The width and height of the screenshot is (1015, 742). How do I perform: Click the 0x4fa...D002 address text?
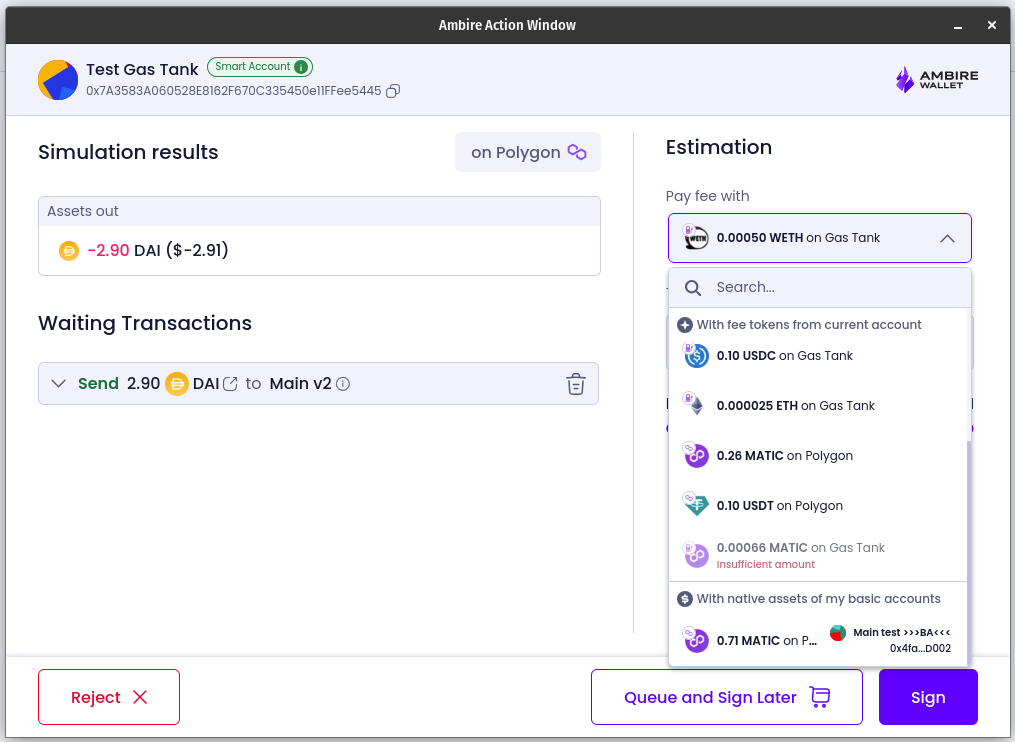click(920, 648)
